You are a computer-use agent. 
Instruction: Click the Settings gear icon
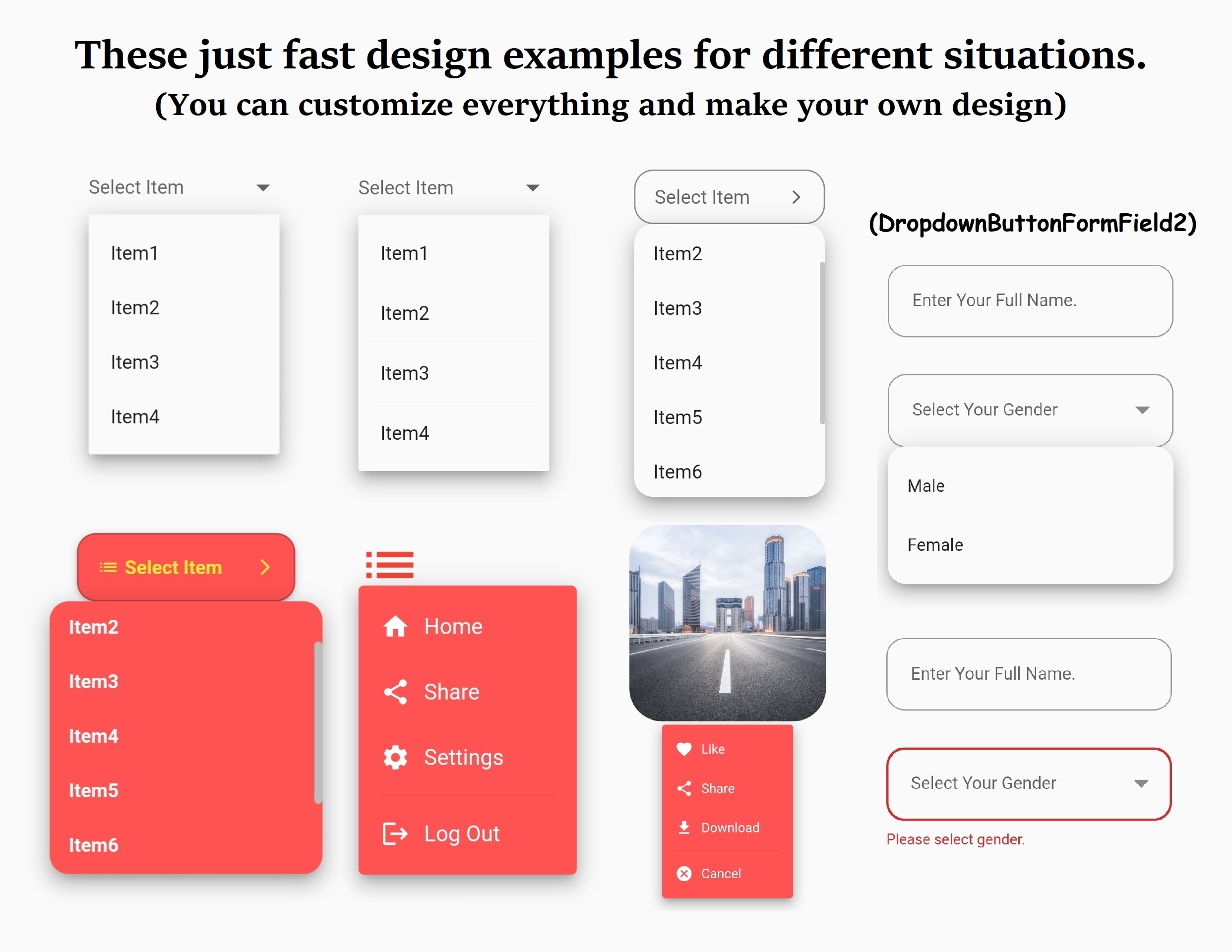(395, 757)
